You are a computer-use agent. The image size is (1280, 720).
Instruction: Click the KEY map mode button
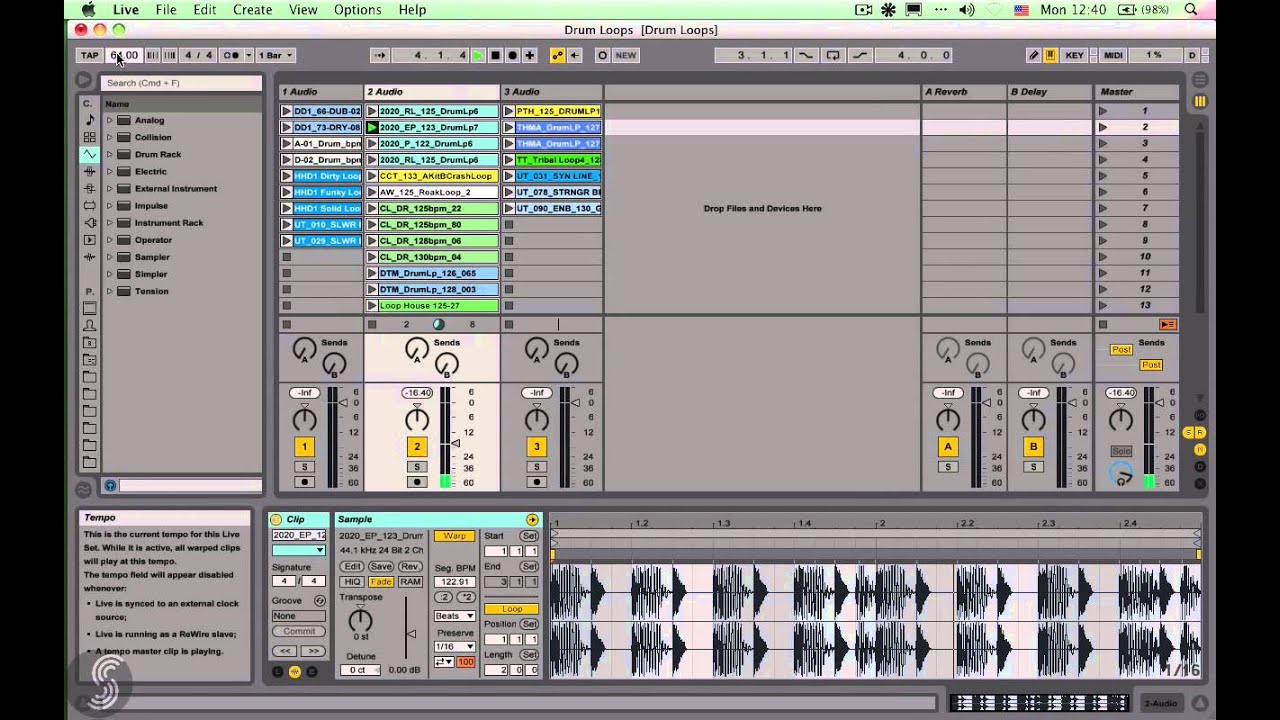[x=1074, y=55]
